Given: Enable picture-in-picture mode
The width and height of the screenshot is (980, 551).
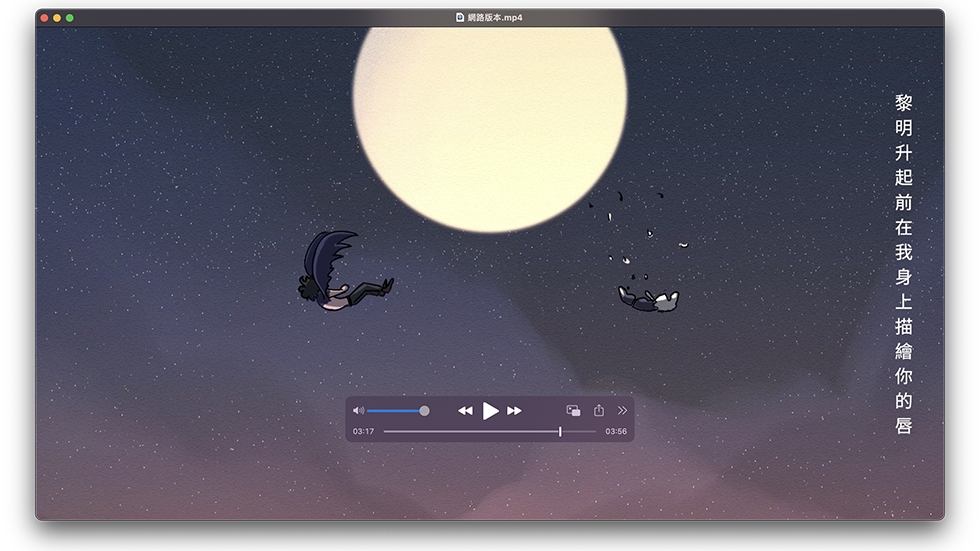Looking at the screenshot, I should tap(573, 411).
